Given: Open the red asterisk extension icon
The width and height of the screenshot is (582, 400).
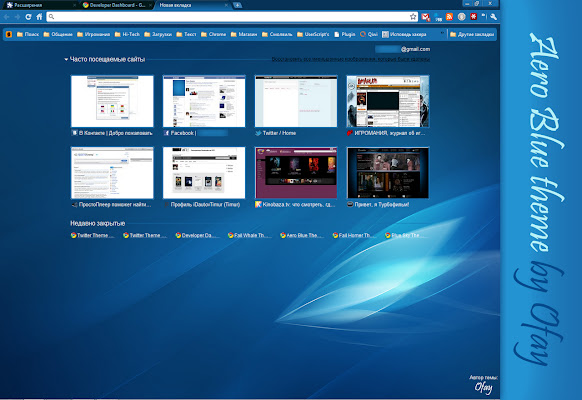Looking at the screenshot, I should 473,17.
